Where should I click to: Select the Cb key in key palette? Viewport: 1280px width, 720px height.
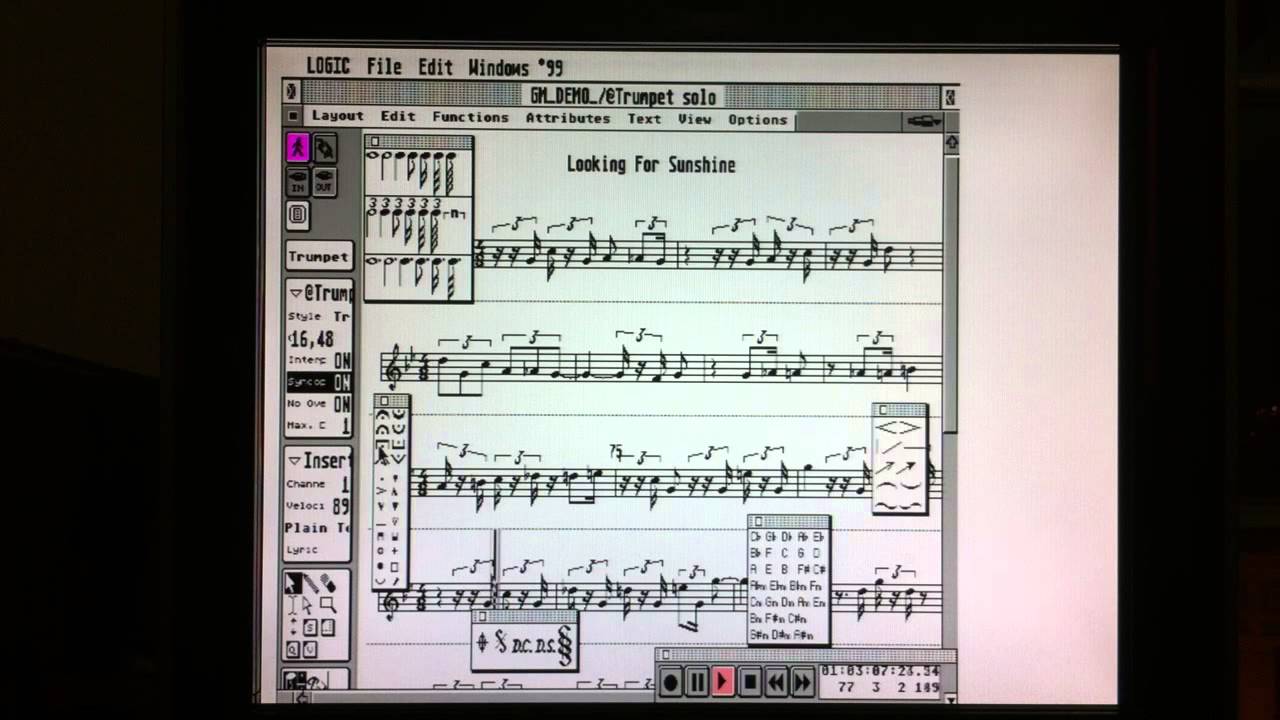(x=754, y=537)
